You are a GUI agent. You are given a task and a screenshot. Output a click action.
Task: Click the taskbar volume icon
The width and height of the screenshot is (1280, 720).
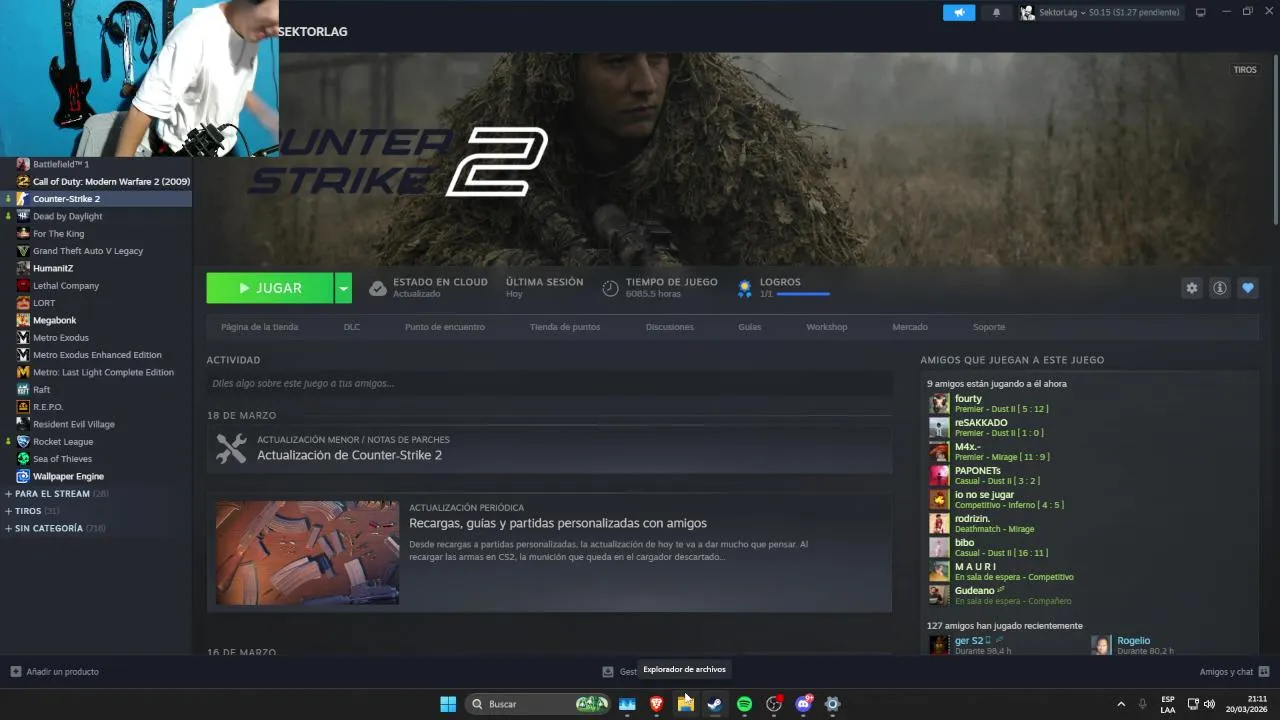(x=1209, y=704)
